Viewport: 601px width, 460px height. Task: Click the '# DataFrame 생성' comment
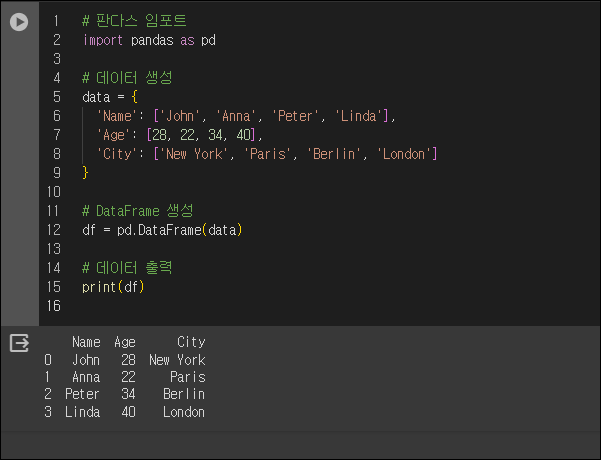pyautogui.click(x=138, y=211)
